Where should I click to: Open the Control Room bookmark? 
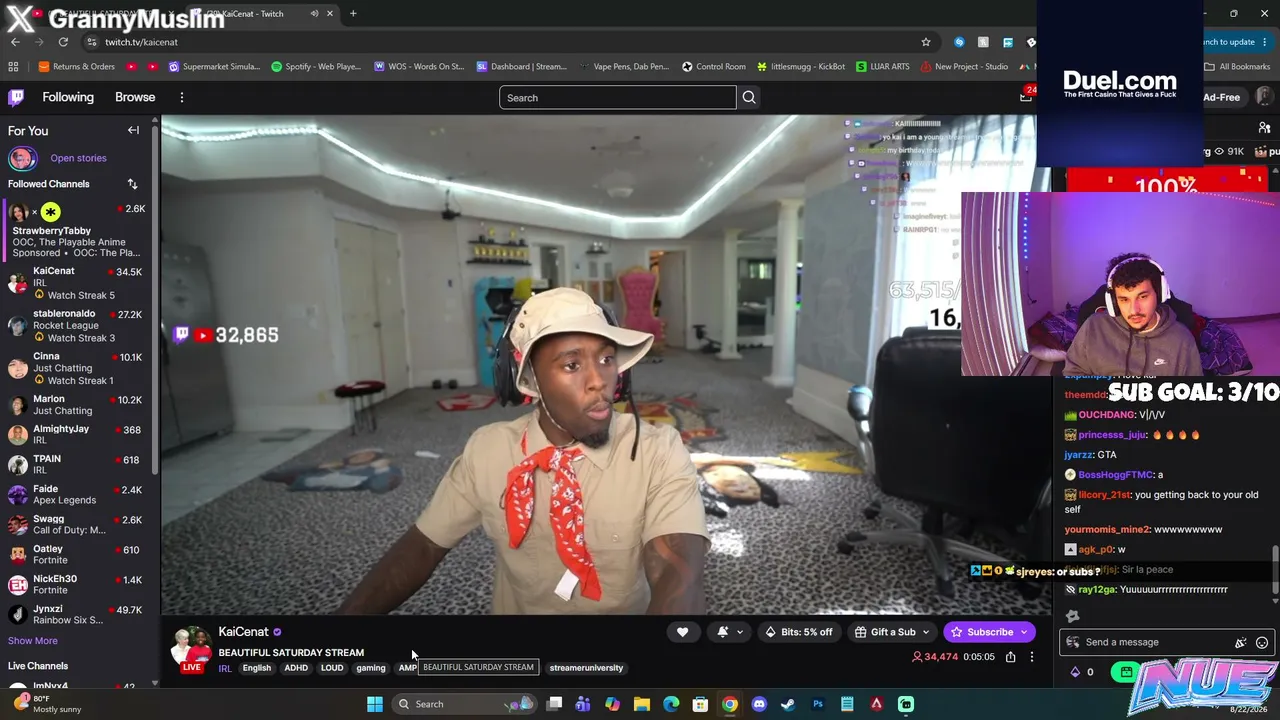713,67
